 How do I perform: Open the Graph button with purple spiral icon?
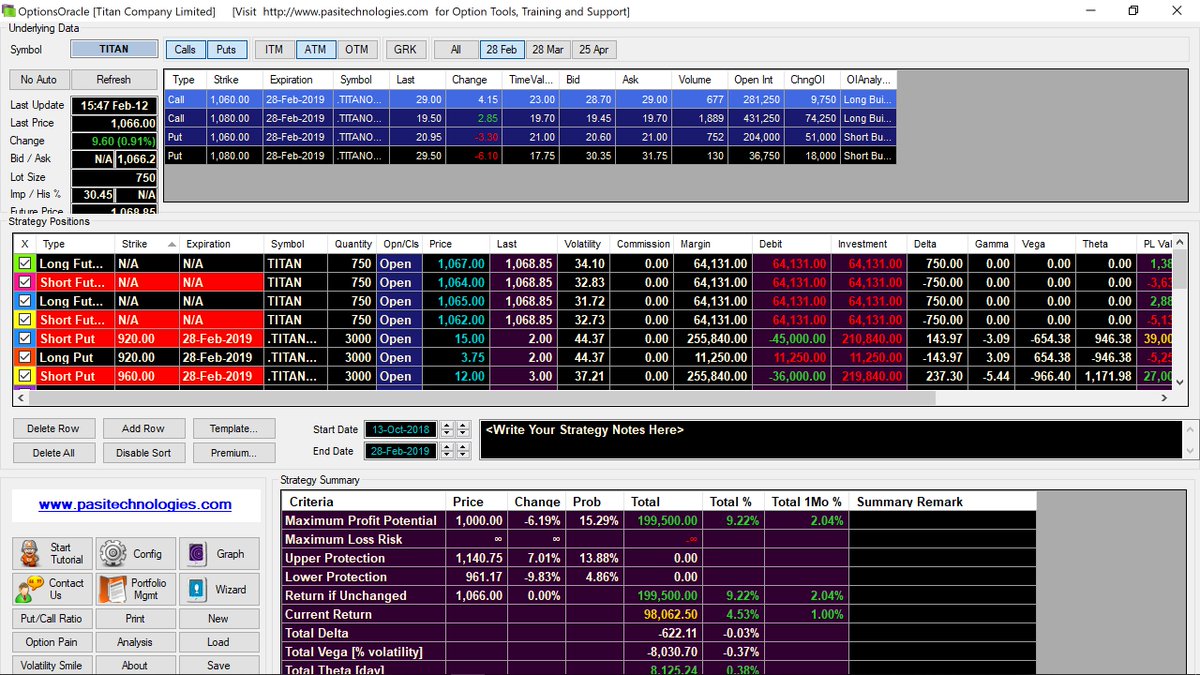pyautogui.click(x=219, y=553)
